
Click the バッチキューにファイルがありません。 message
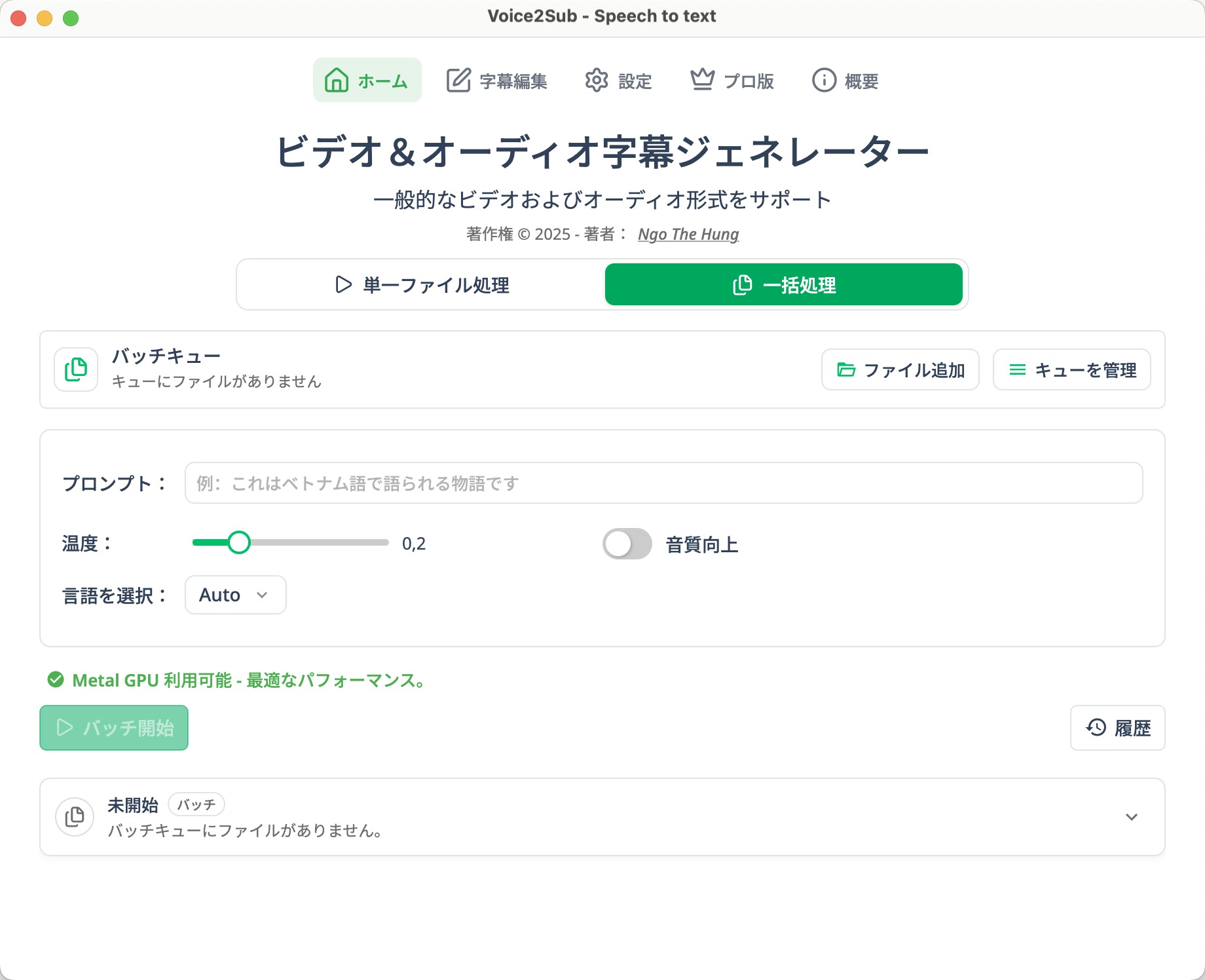pos(245,831)
